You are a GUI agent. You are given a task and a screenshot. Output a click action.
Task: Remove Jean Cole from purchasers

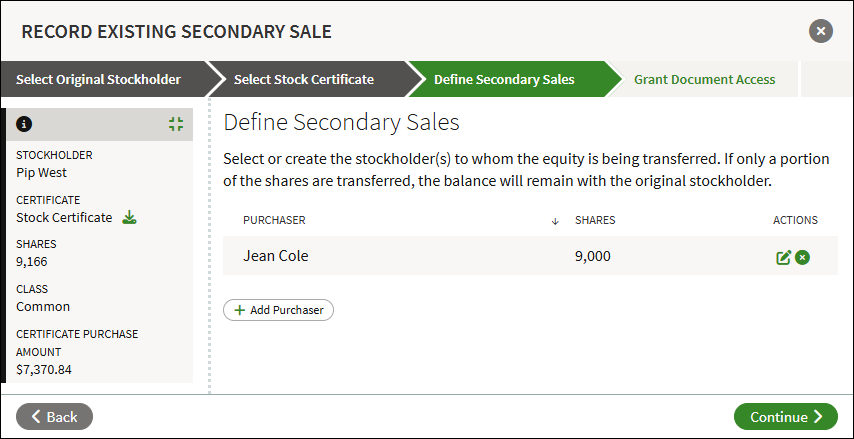pos(802,257)
